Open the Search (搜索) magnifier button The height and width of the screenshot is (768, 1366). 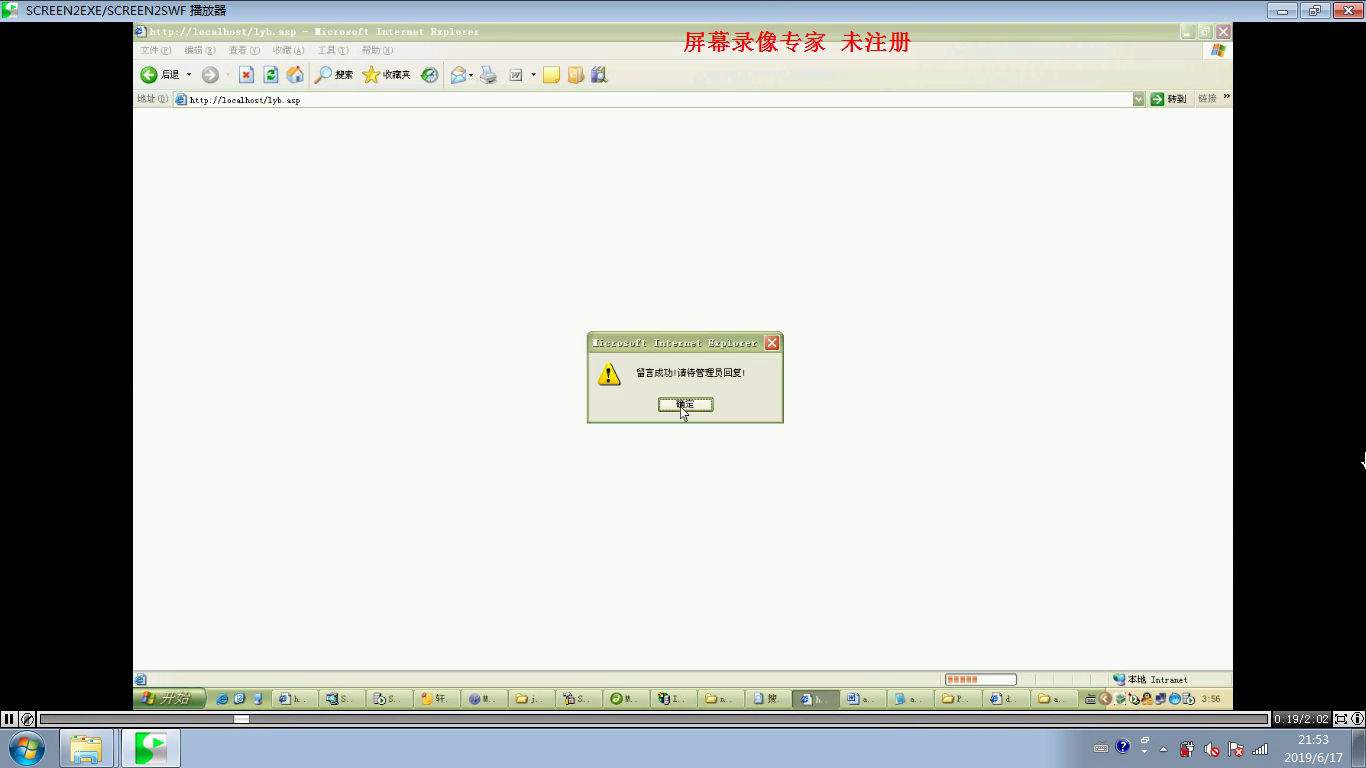tap(334, 75)
